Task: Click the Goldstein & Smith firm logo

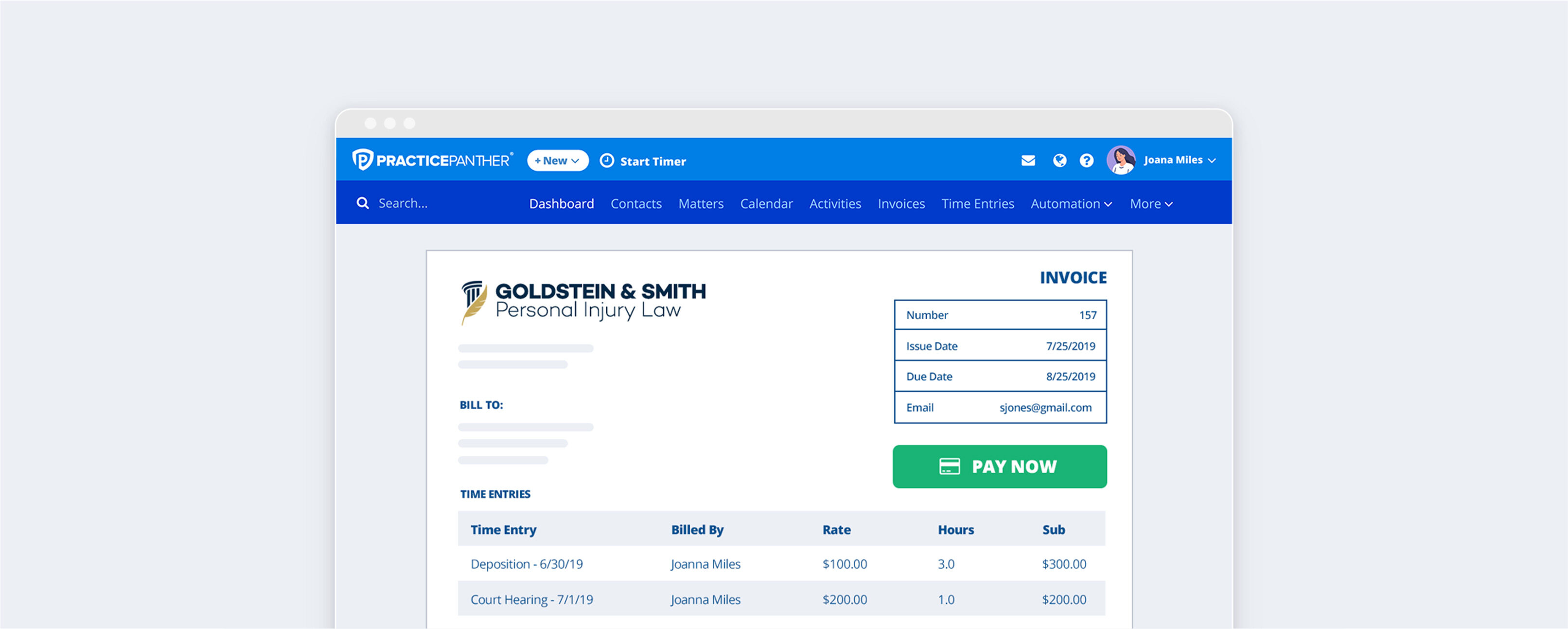Action: [583, 302]
